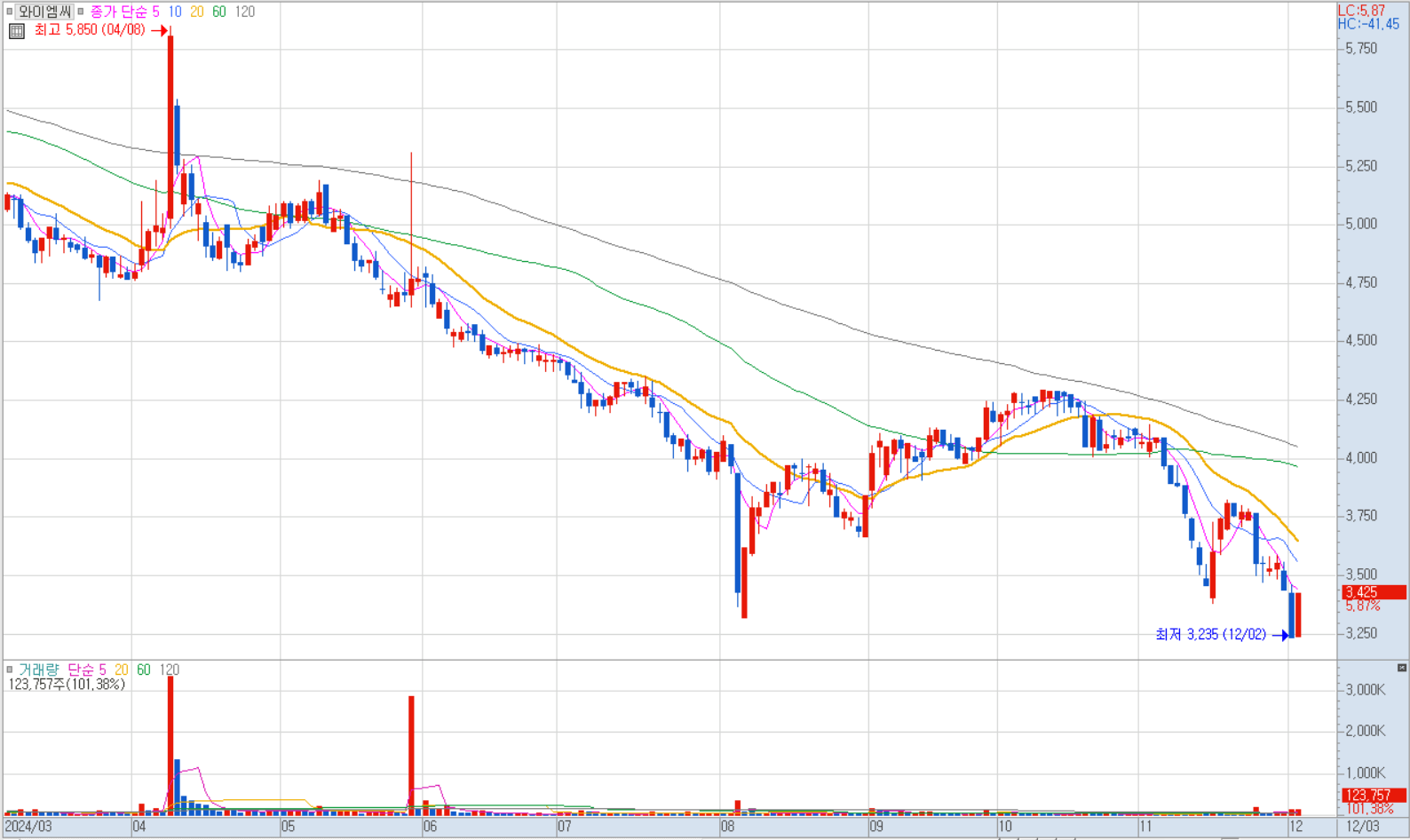The width and height of the screenshot is (1410, 840).
Task: Click the 07 month marker on date axis
Action: click(x=565, y=827)
